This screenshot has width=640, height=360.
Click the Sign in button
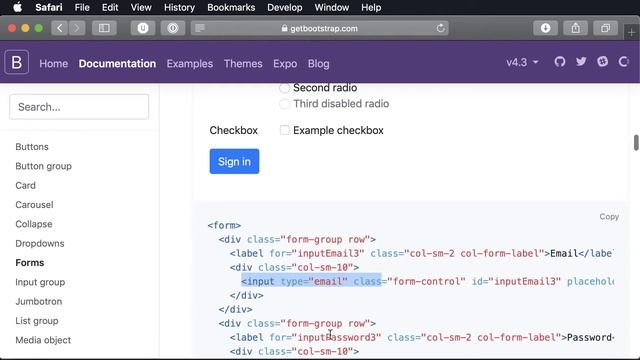pyautogui.click(x=234, y=161)
